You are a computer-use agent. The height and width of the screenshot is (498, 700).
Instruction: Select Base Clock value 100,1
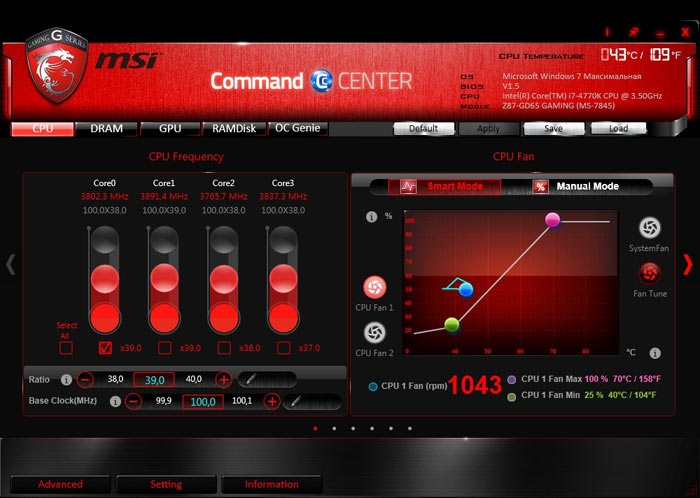(242, 401)
